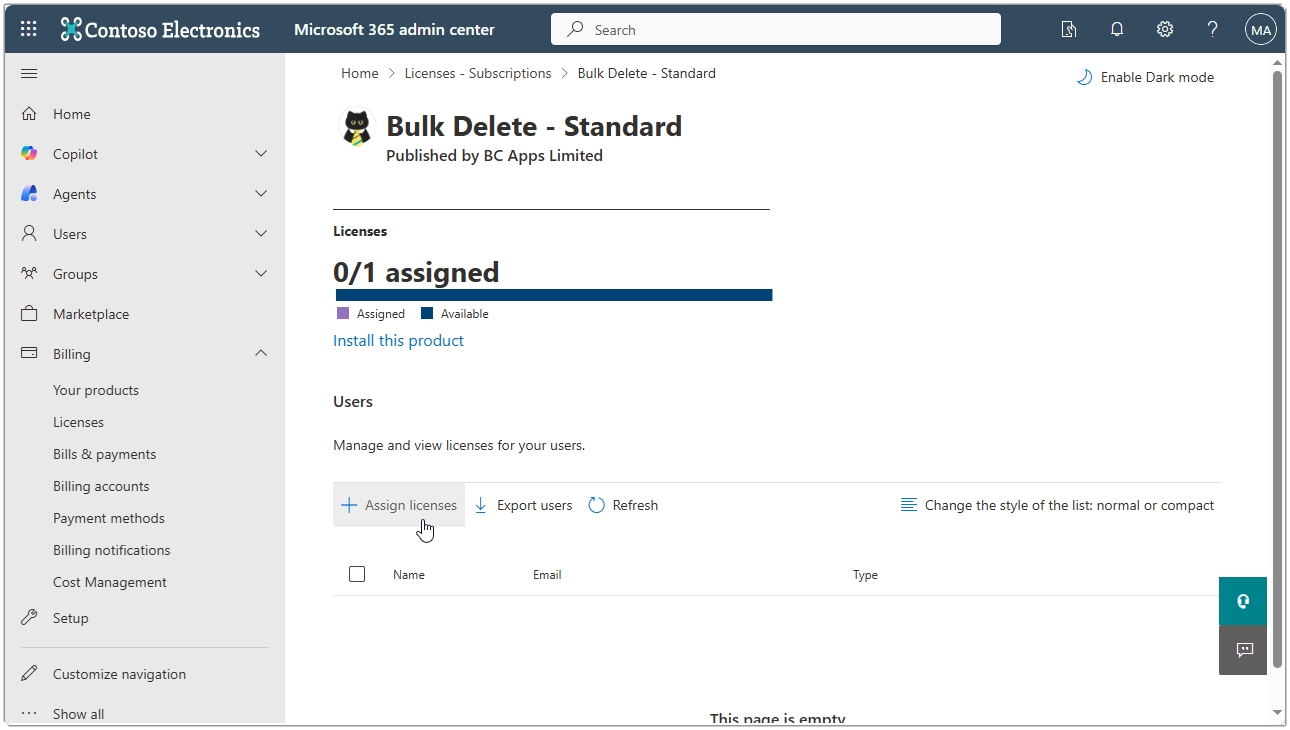This screenshot has height=730, width=1290.
Task: Expand the Users section in the sidebar
Action: (260, 233)
